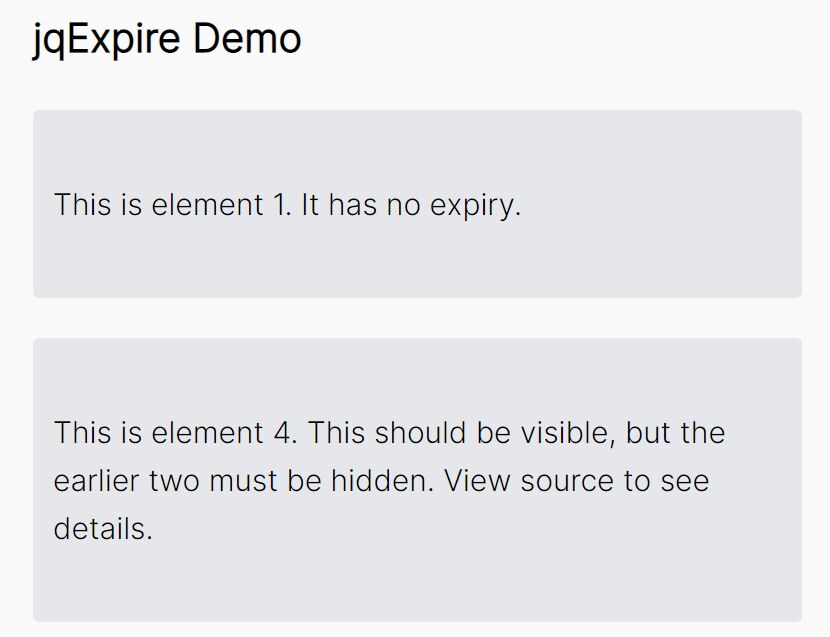Click the word "earlier" in the second box
The image size is (830, 637).
(96, 481)
